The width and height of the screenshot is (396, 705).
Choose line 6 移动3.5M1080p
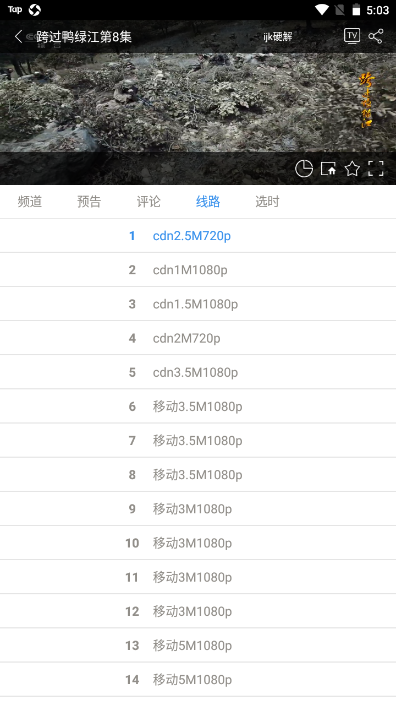198,406
